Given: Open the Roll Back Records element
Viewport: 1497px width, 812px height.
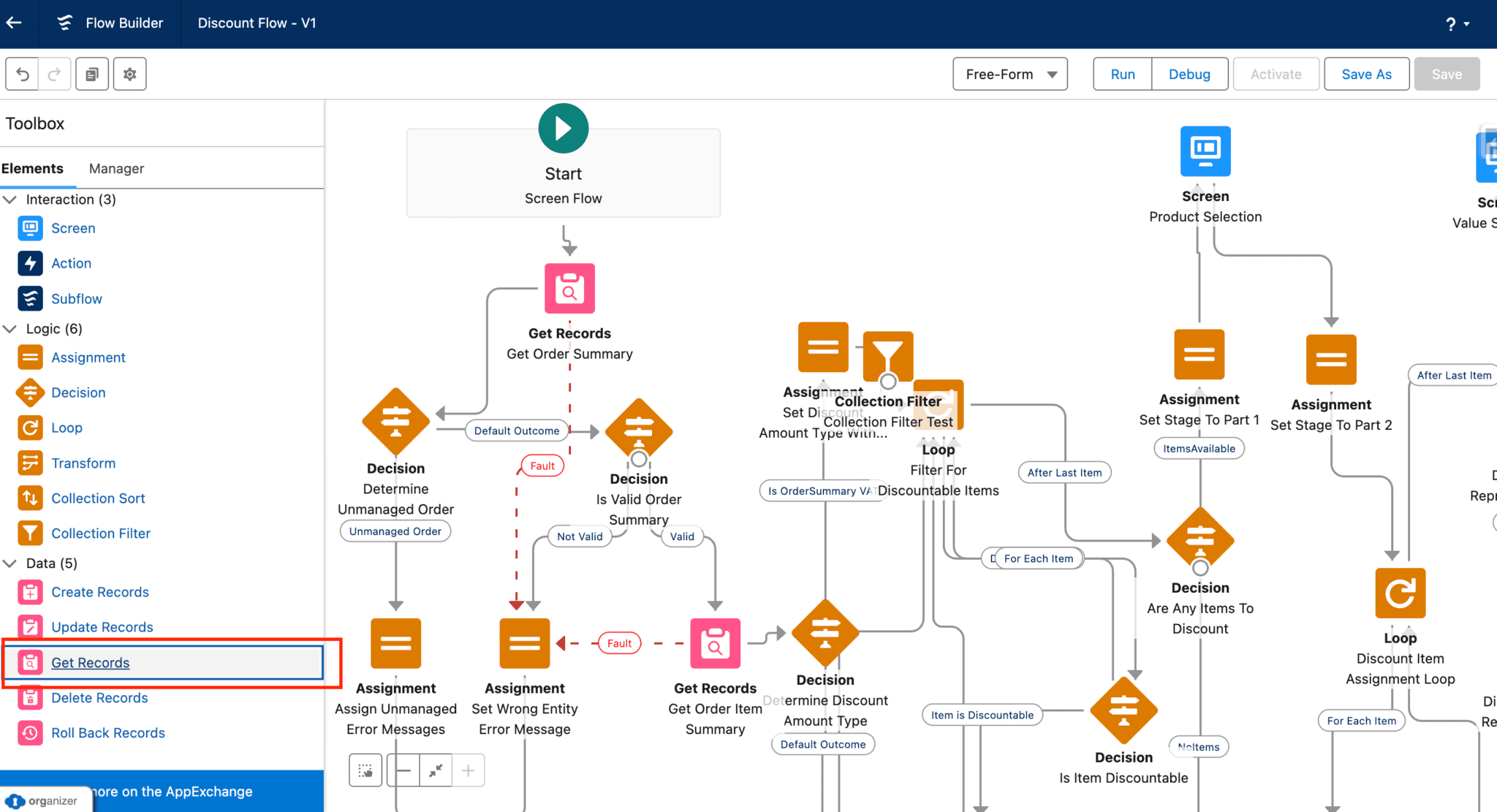Looking at the screenshot, I should pos(108,732).
